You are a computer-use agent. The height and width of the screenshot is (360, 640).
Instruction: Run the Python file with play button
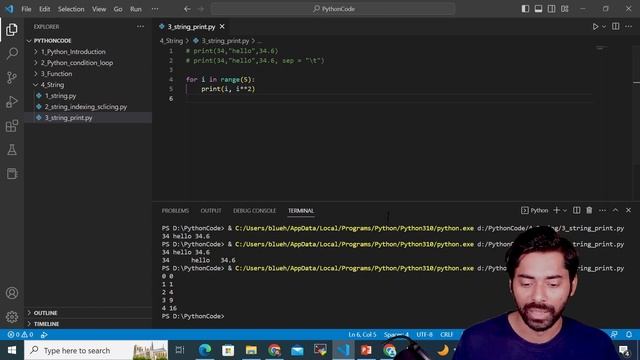pos(595,27)
